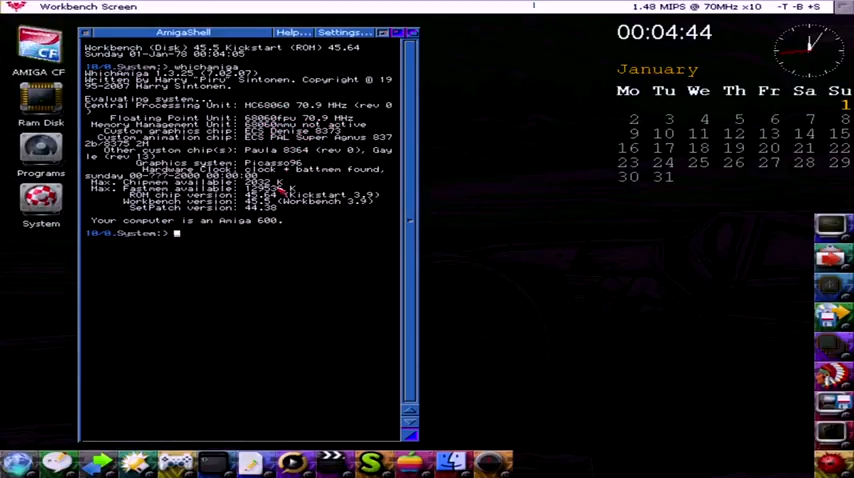The width and height of the screenshot is (854, 478).
Task: Select day 15 in January calendar
Action: [840, 133]
